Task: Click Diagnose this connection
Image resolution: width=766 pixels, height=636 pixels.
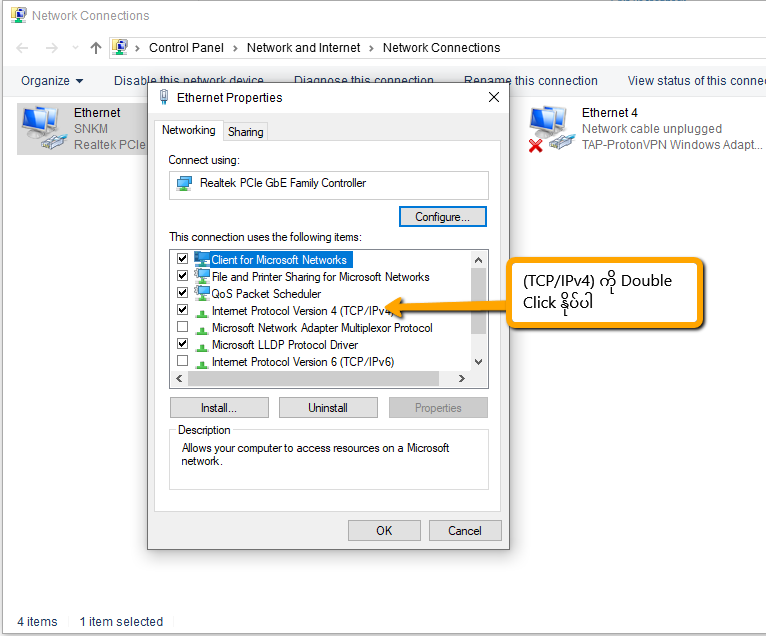Action: point(363,79)
